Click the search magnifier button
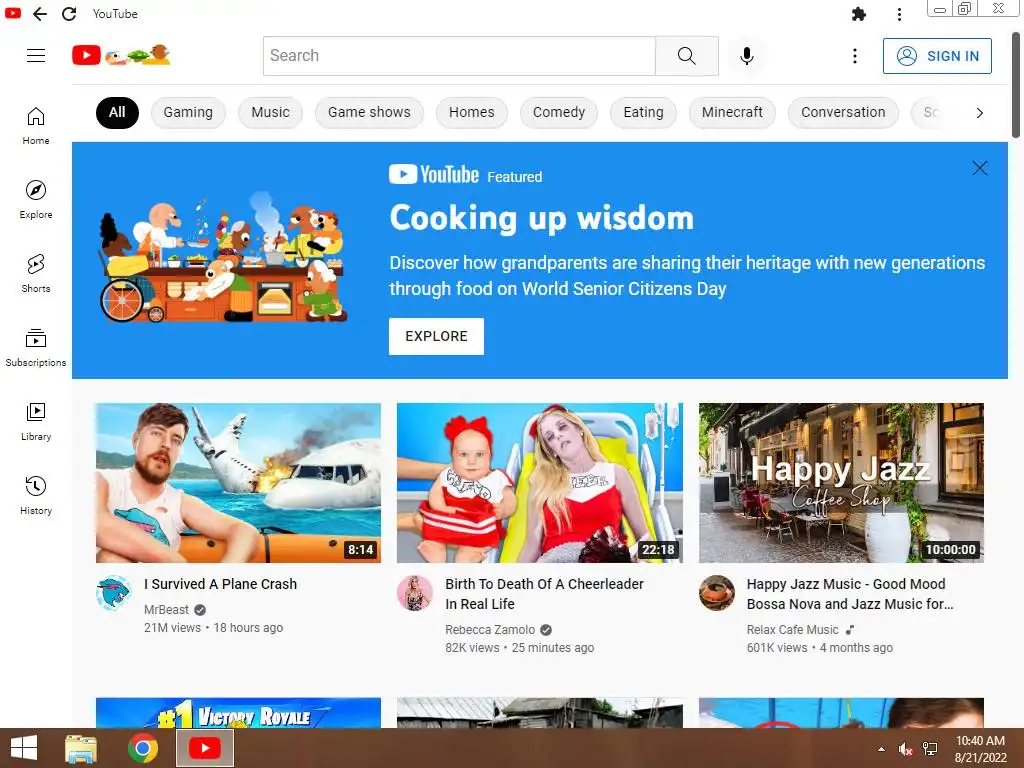 [x=686, y=56]
